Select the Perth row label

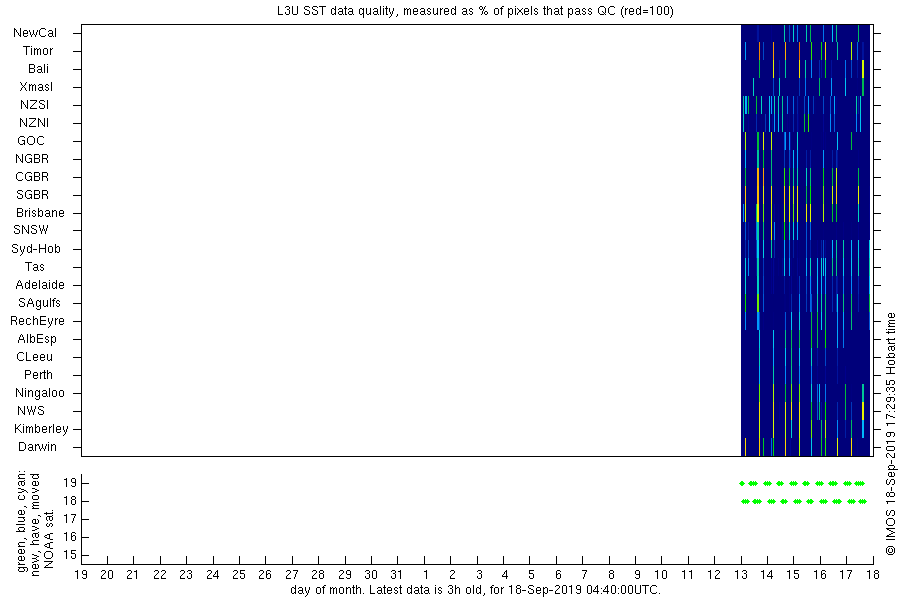[38, 374]
